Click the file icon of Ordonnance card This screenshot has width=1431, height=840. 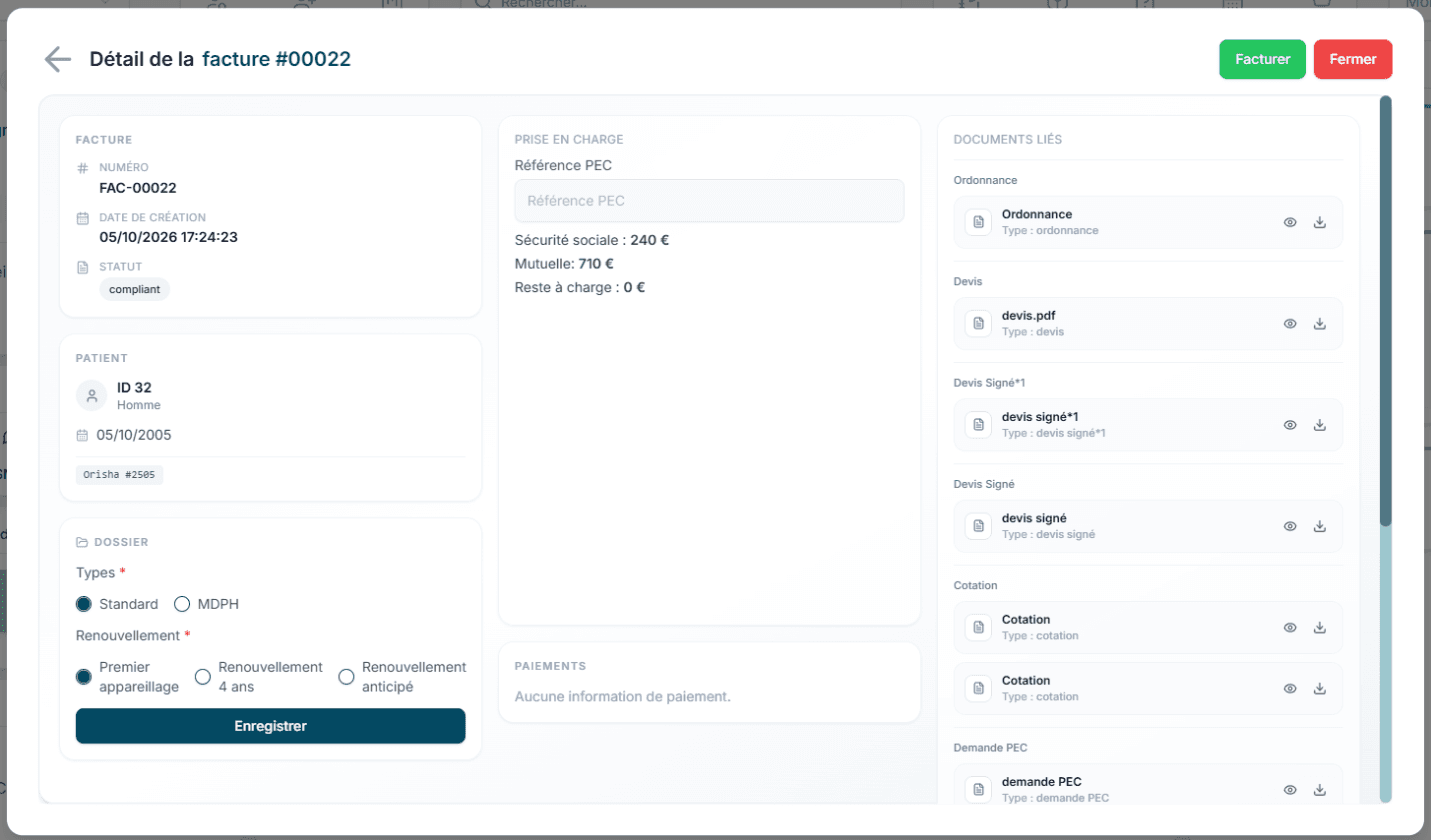(979, 222)
